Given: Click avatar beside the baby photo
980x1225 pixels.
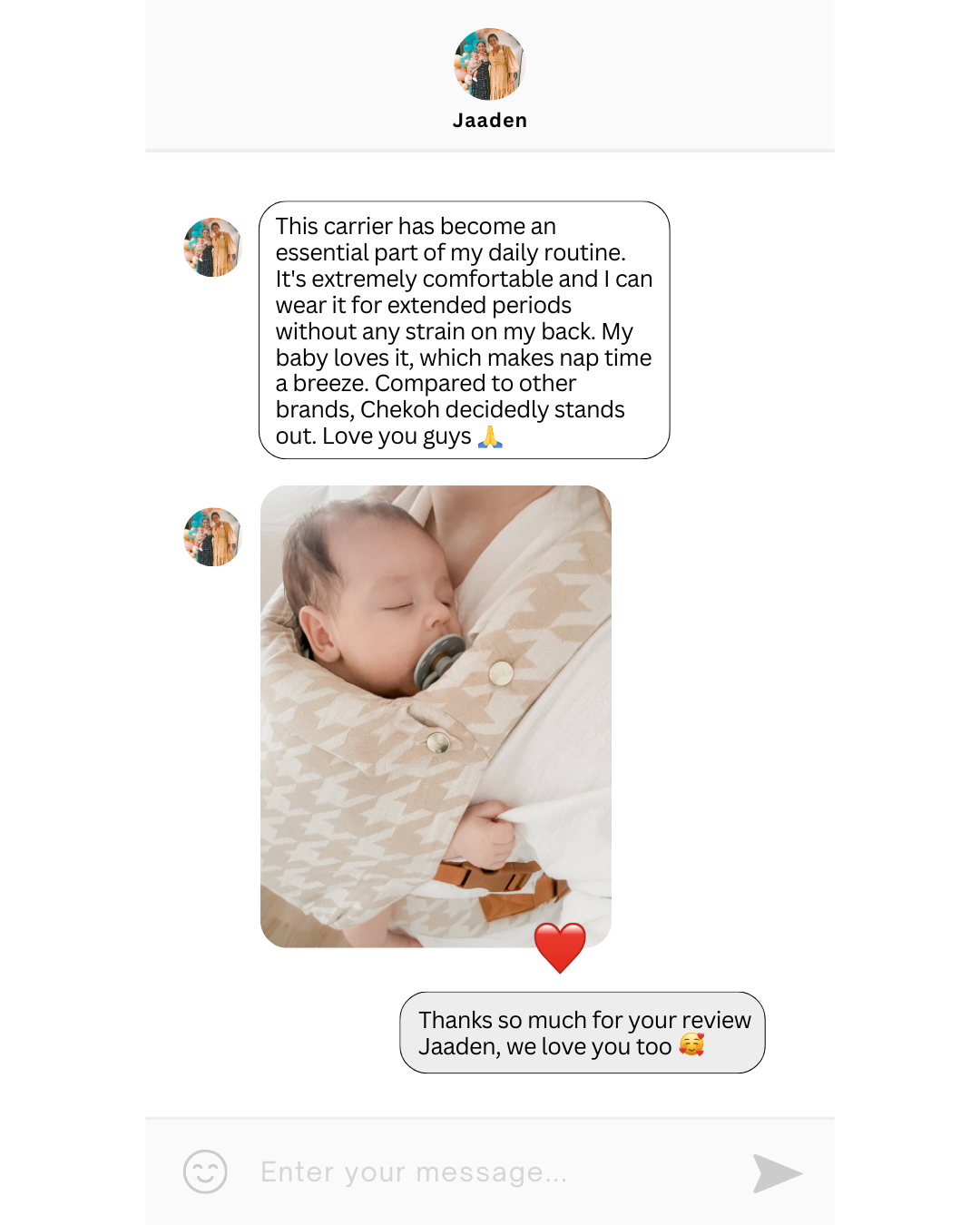Looking at the screenshot, I should point(212,537).
